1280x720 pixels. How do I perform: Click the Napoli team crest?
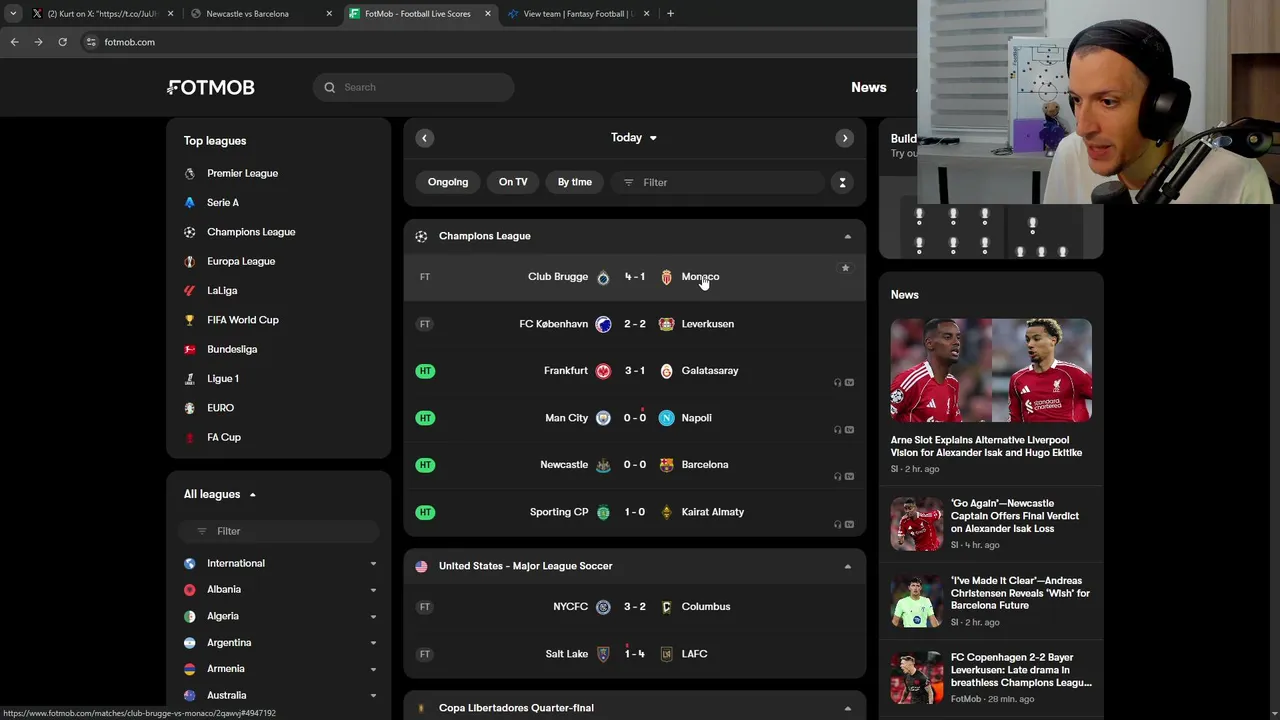click(667, 418)
